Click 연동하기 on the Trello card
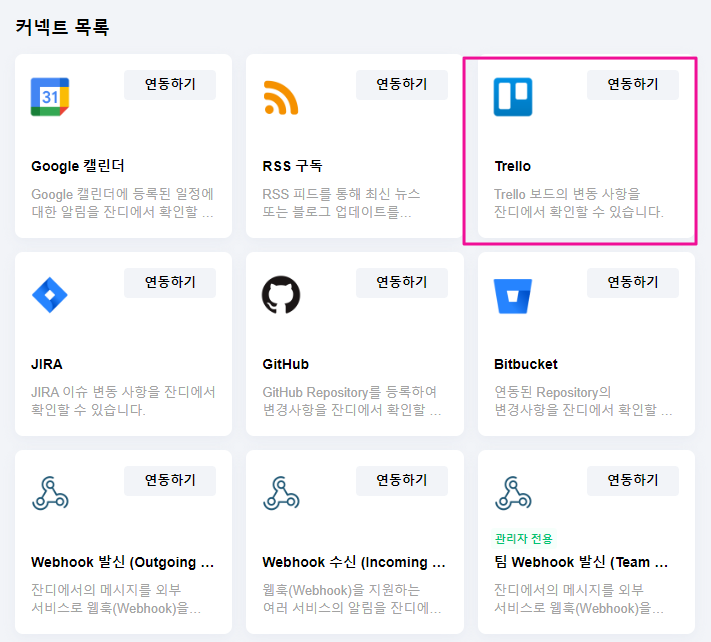The image size is (711, 642). pos(633,84)
